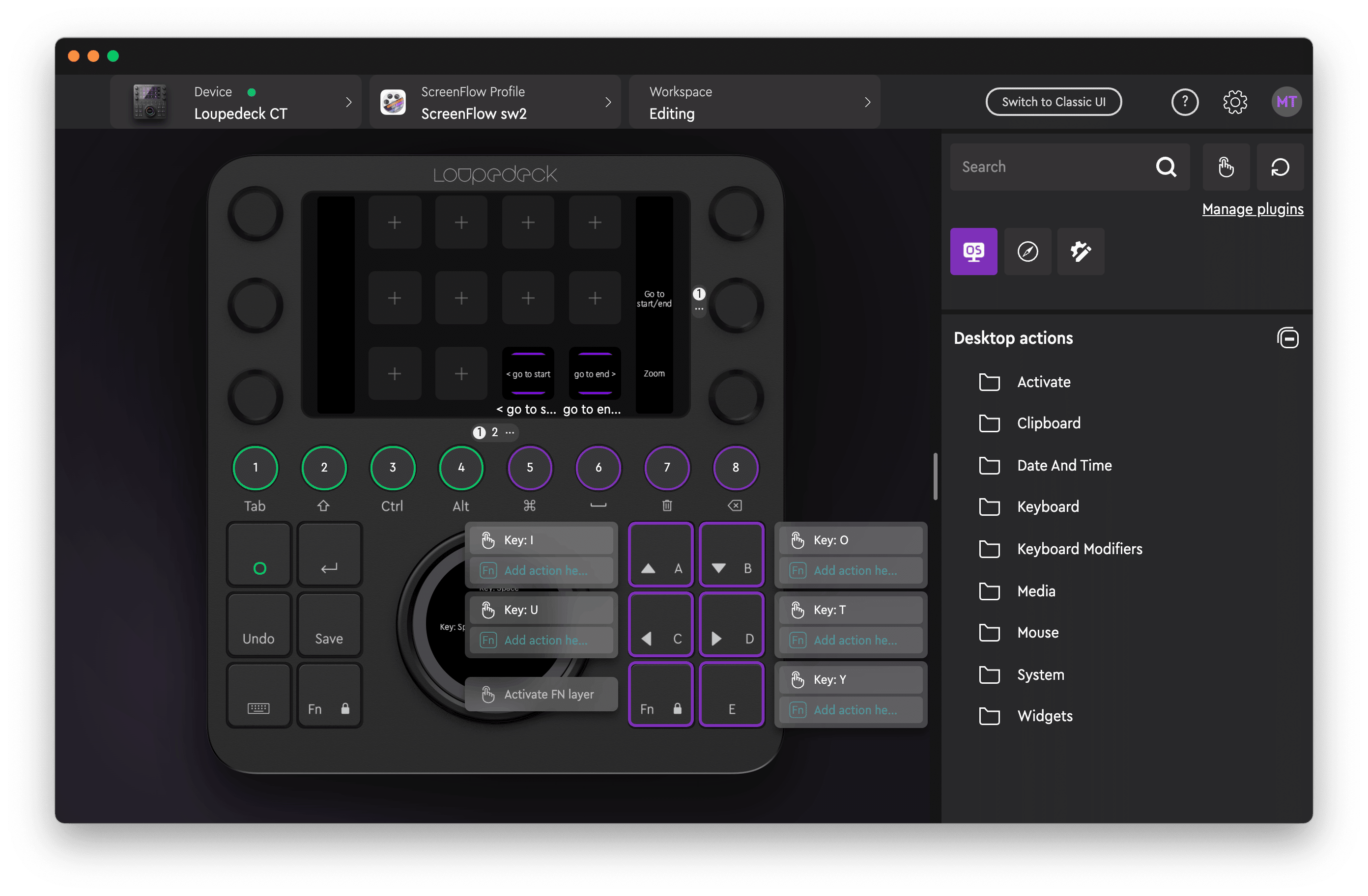Screen dimensions: 1368x896
Task: Open settings with the gear icon
Action: (x=1235, y=102)
